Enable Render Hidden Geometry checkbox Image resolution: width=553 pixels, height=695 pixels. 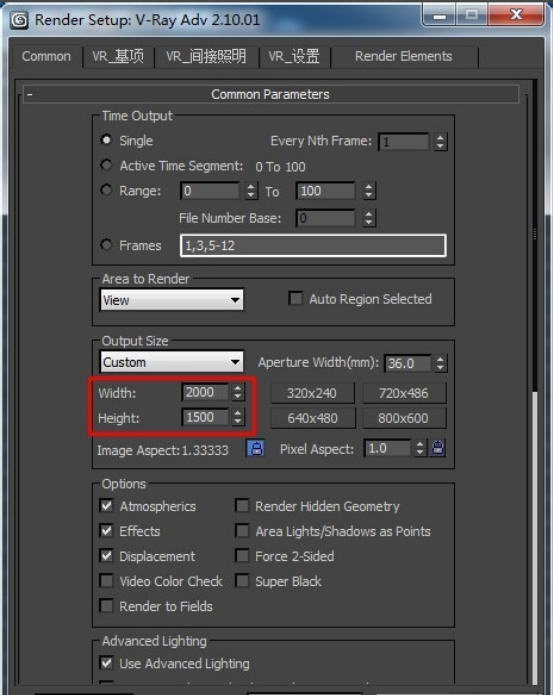point(242,506)
